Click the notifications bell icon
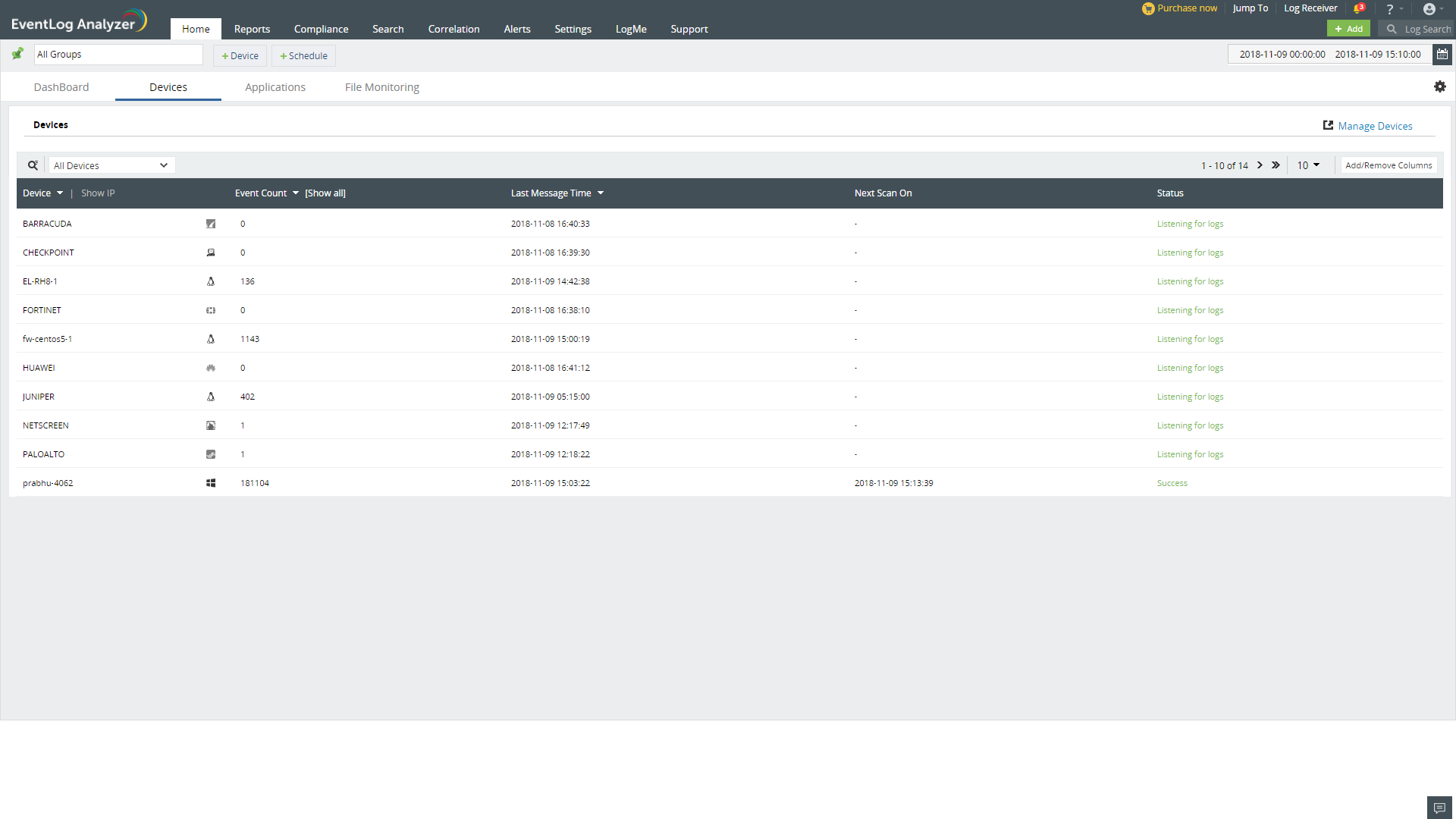Image resolution: width=1456 pixels, height=819 pixels. [1358, 9]
